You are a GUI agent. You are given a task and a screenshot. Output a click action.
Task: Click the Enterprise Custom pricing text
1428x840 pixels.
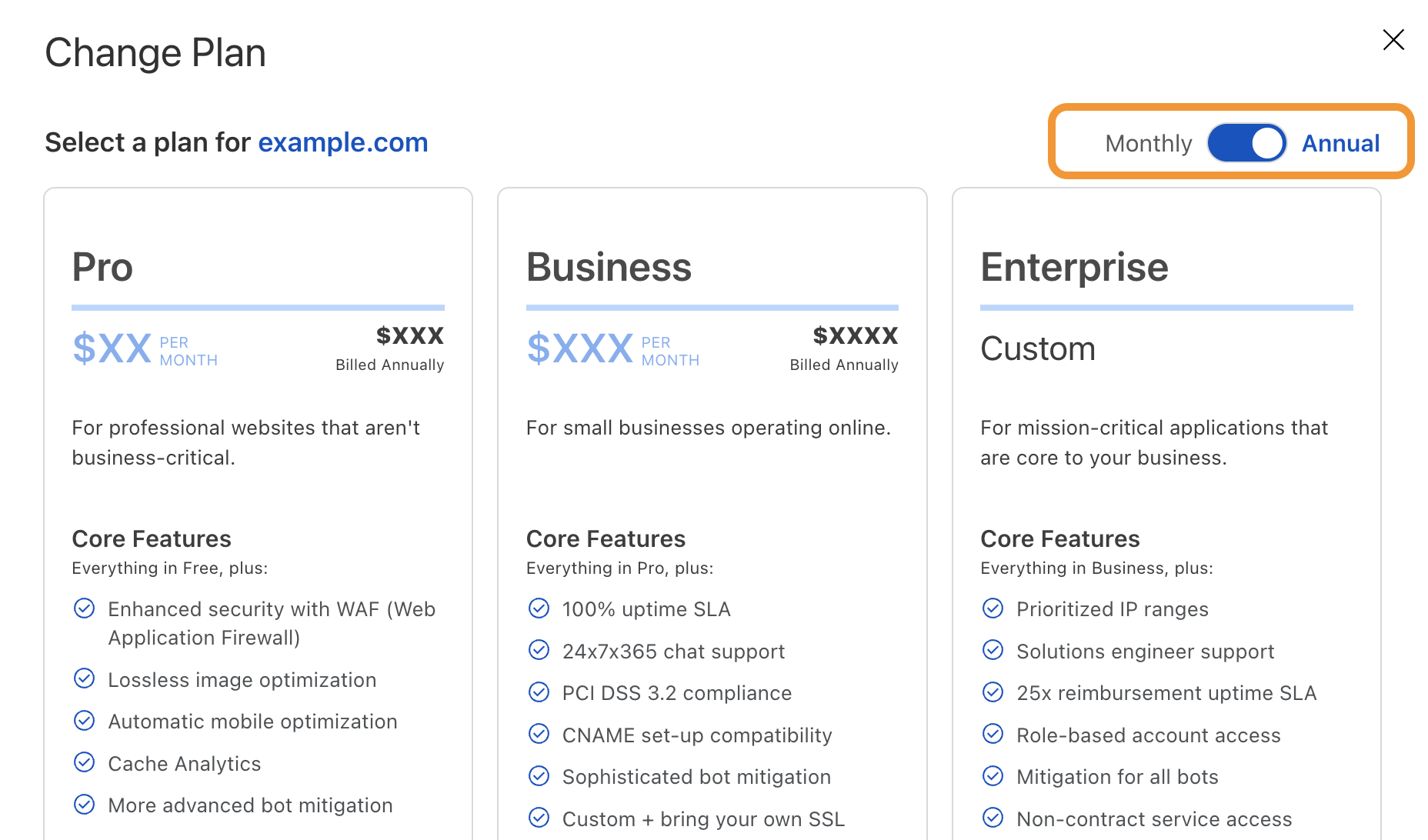click(1037, 349)
